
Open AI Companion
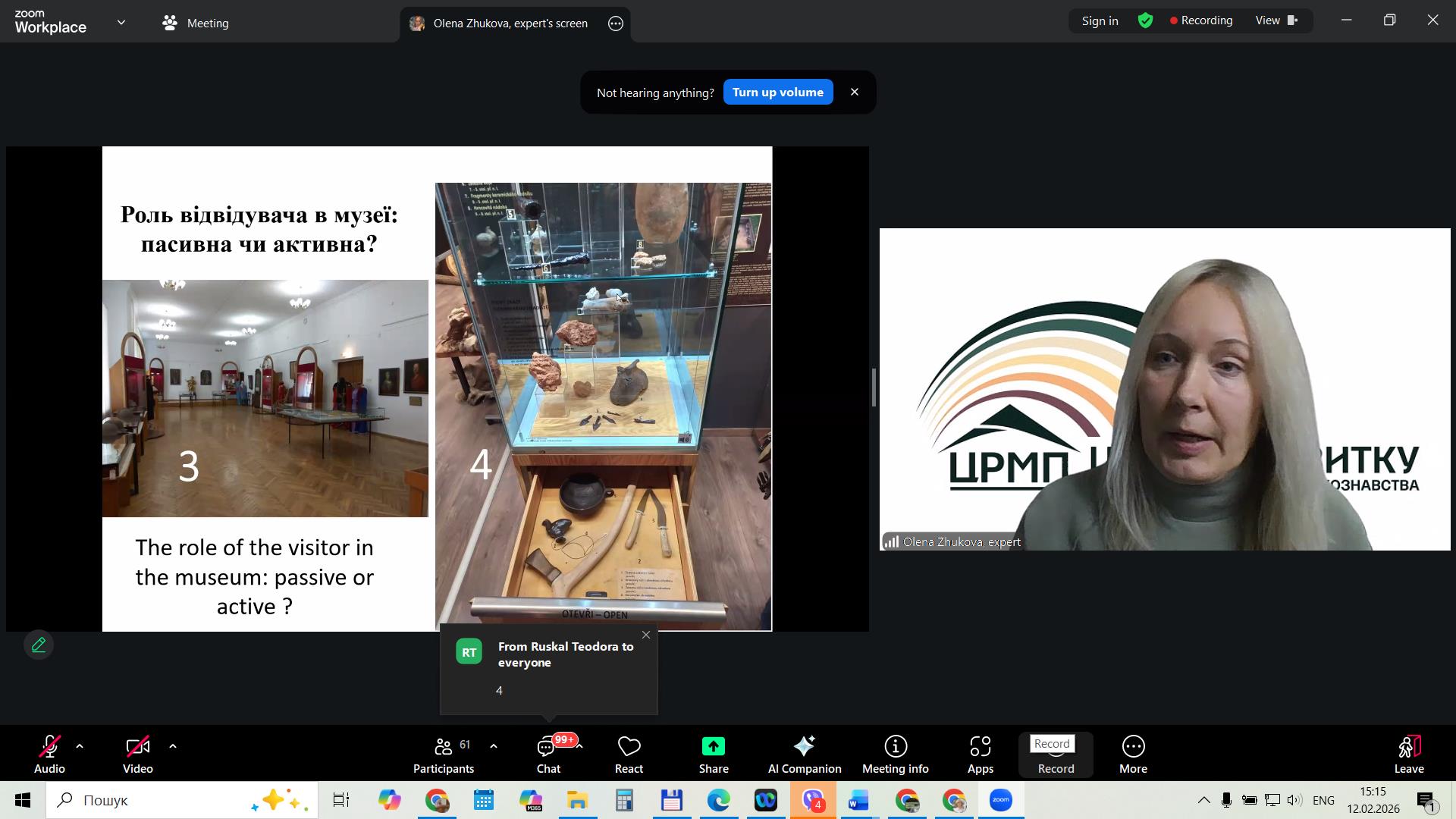[804, 755]
